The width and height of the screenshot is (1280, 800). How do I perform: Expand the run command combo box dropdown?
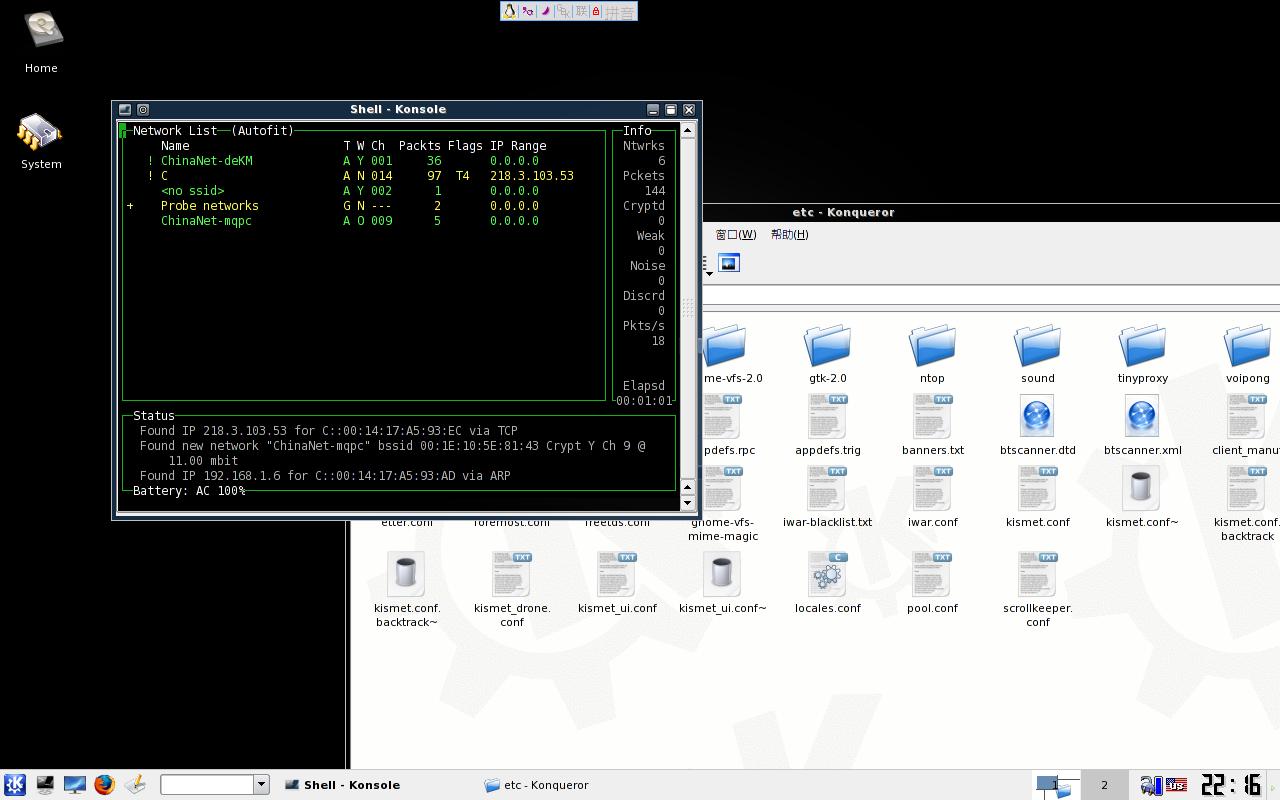click(x=261, y=785)
